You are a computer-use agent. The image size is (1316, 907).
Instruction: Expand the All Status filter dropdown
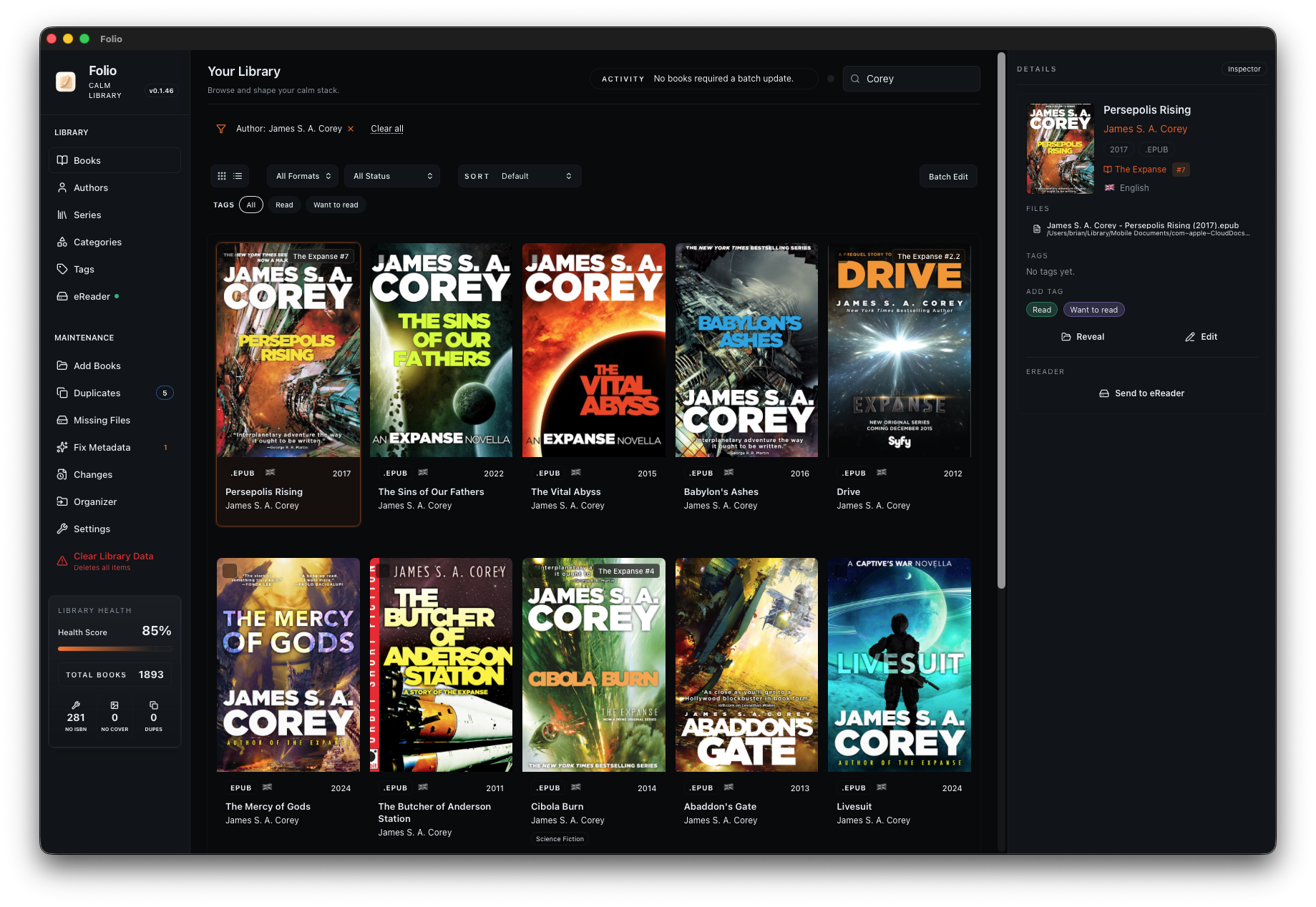pyautogui.click(x=391, y=175)
